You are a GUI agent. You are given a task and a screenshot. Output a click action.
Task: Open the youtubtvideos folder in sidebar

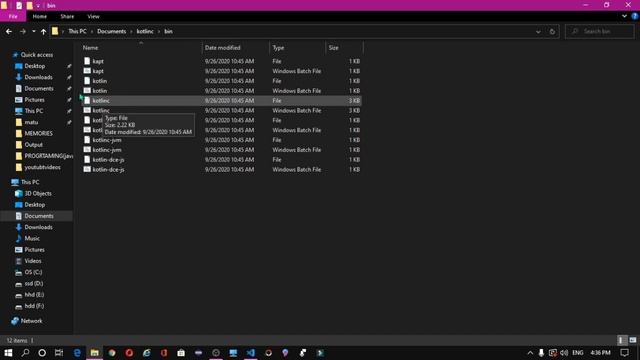click(42, 167)
